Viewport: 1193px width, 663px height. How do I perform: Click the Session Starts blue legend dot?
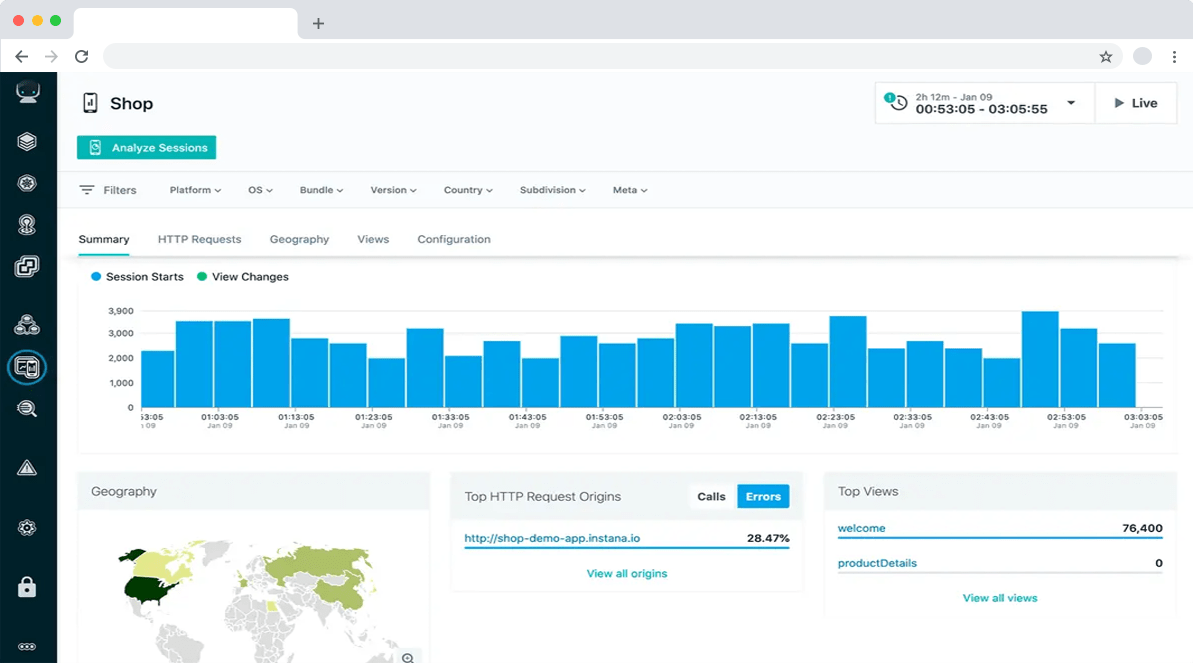pos(96,277)
